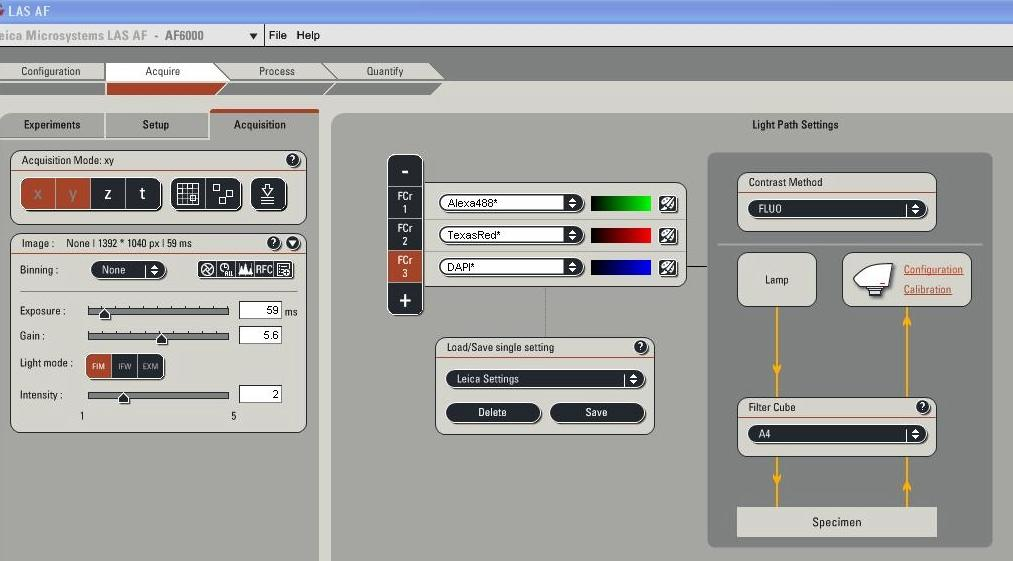1013x561 pixels.
Task: Click the red TexasRed color gradient swatch
Action: coord(621,235)
